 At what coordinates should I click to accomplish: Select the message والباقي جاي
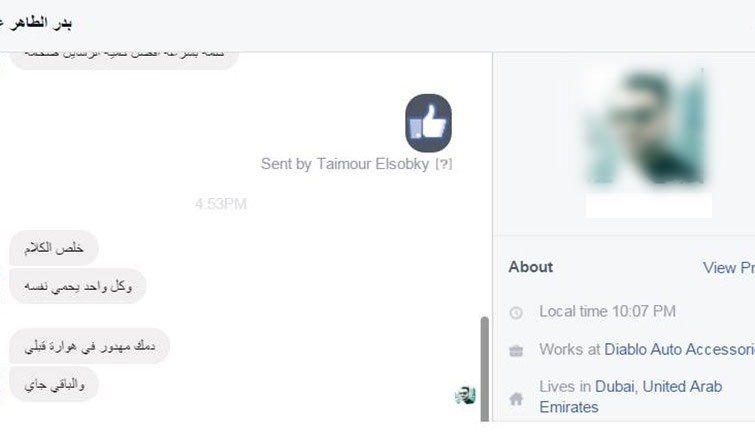[54, 384]
